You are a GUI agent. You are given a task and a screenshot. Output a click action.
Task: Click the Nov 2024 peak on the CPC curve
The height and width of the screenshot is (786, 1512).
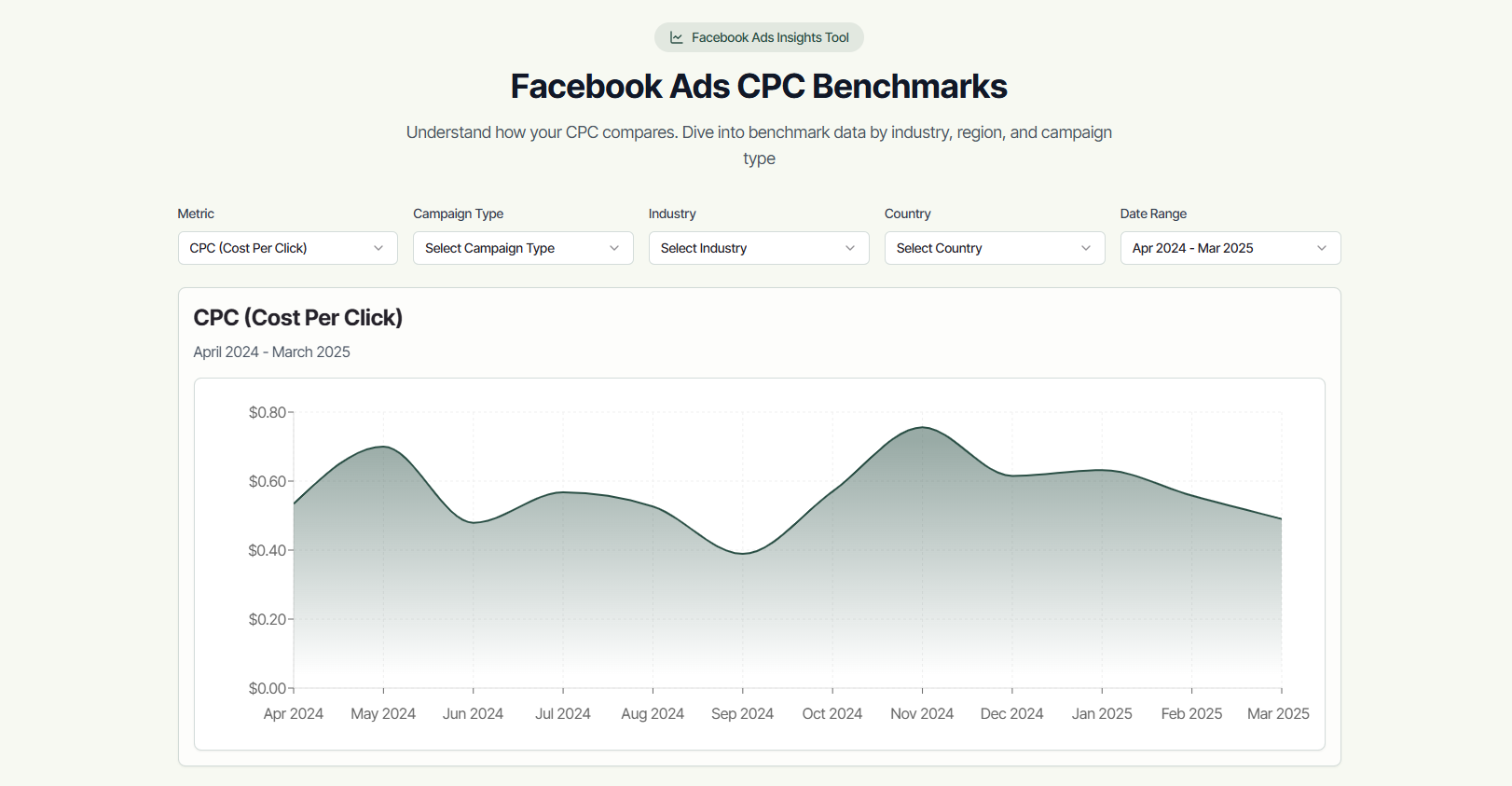tap(921, 429)
